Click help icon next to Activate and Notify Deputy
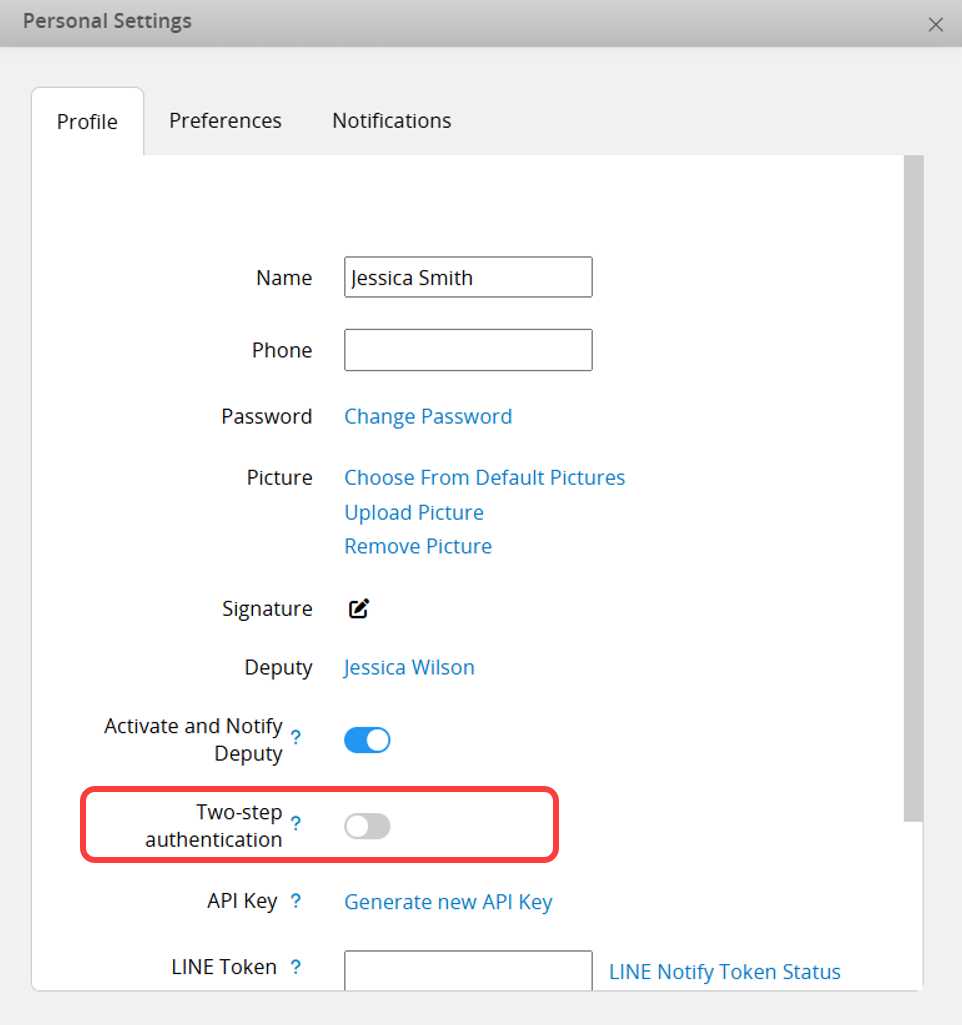This screenshot has height=1025, width=962. [296, 738]
